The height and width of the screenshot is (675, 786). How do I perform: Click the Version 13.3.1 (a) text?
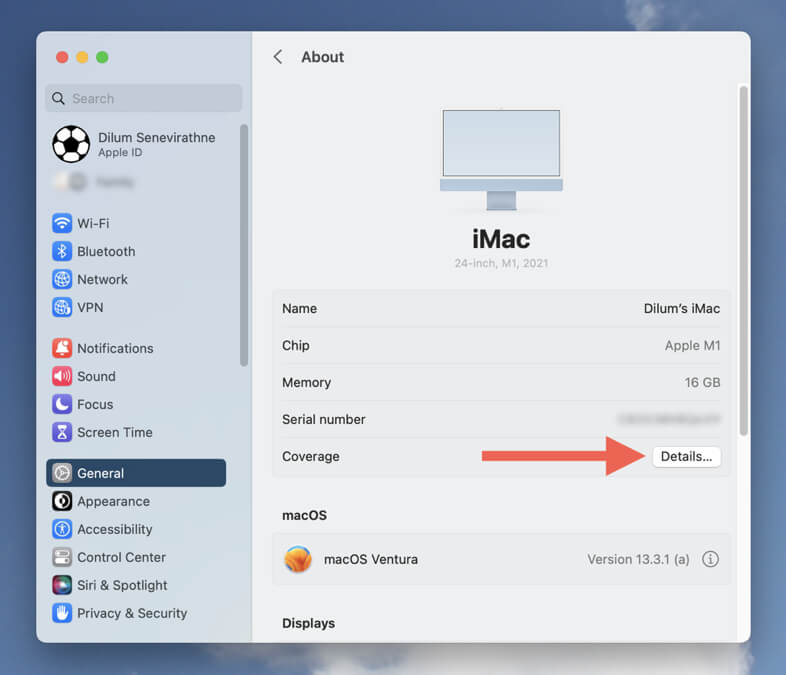638,559
